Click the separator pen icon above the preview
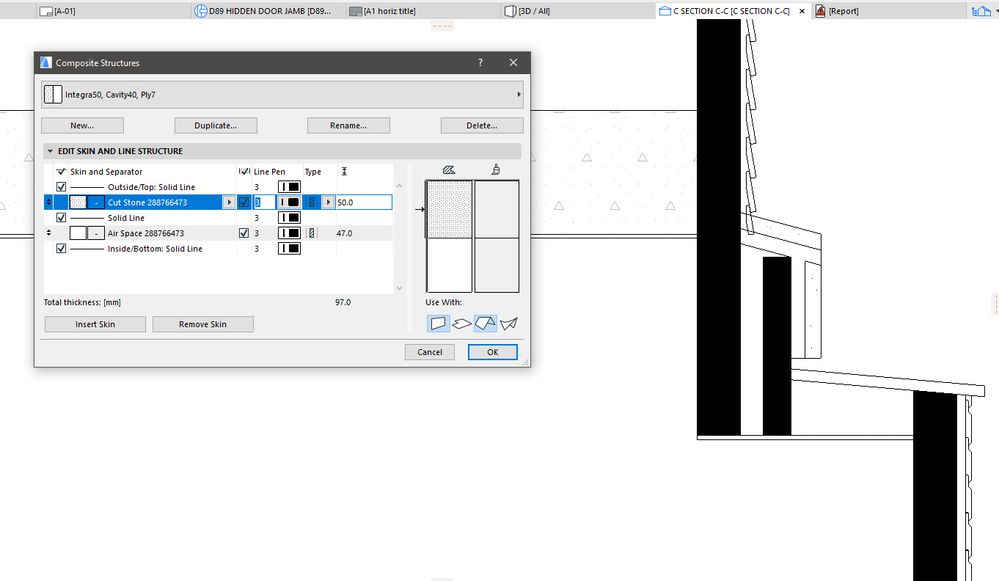The height and width of the screenshot is (581, 999). (495, 169)
